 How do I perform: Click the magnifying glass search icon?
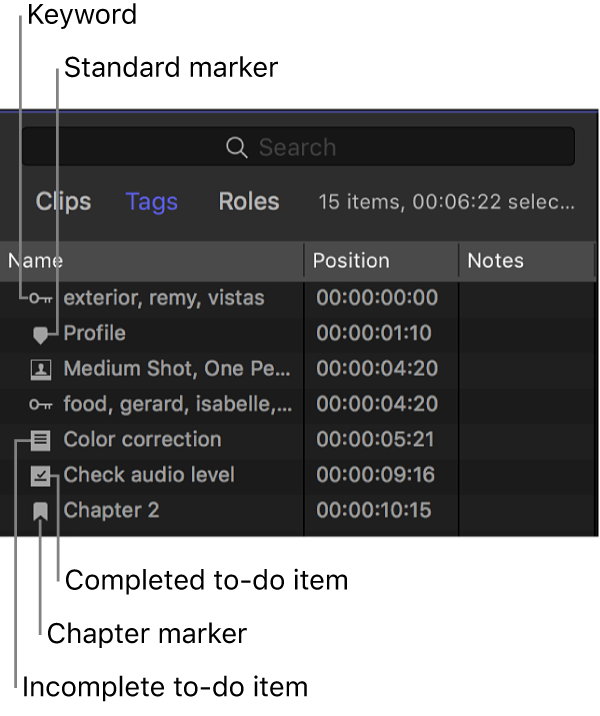click(x=237, y=148)
